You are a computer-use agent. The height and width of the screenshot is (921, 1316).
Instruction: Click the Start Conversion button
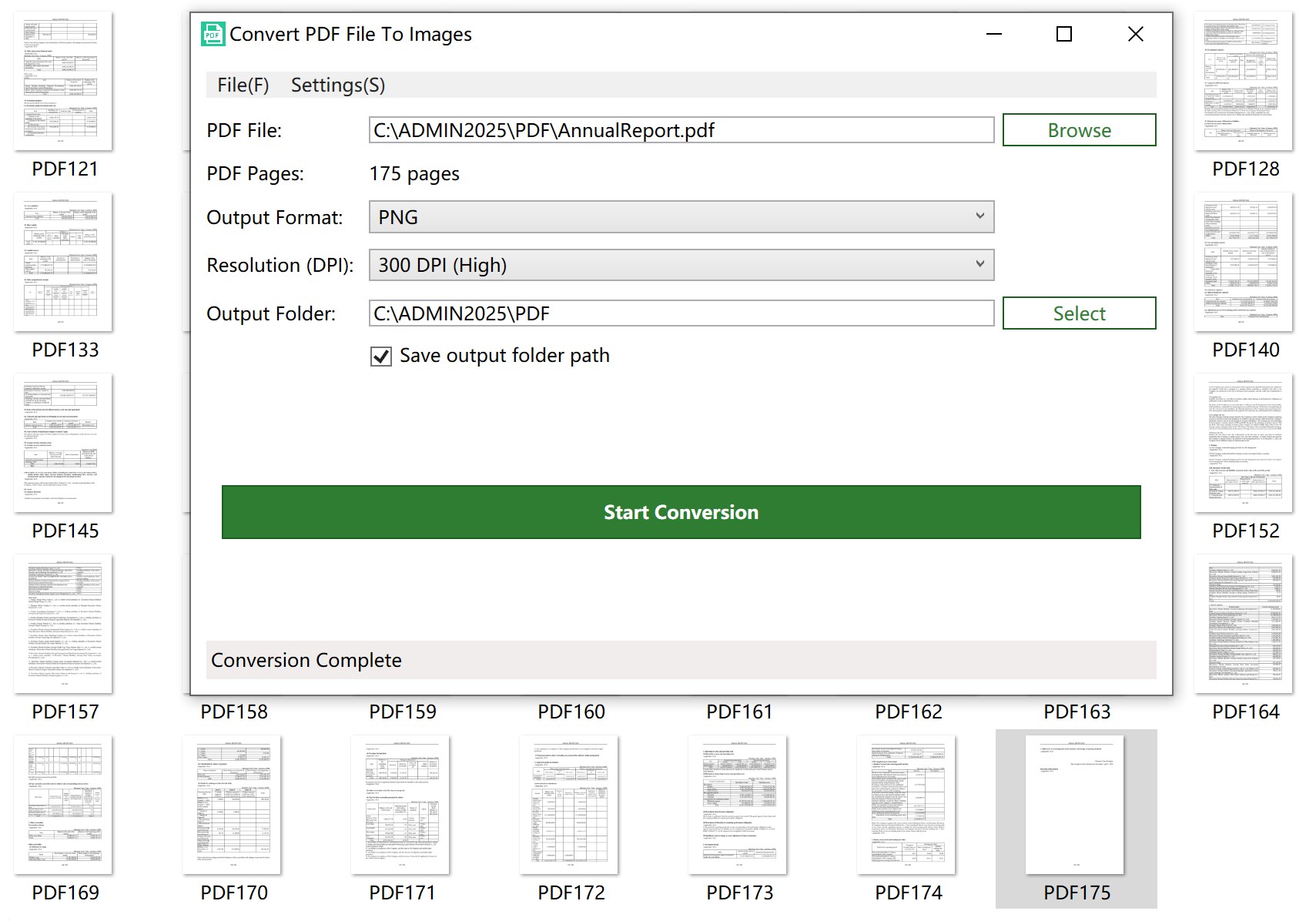click(x=681, y=512)
